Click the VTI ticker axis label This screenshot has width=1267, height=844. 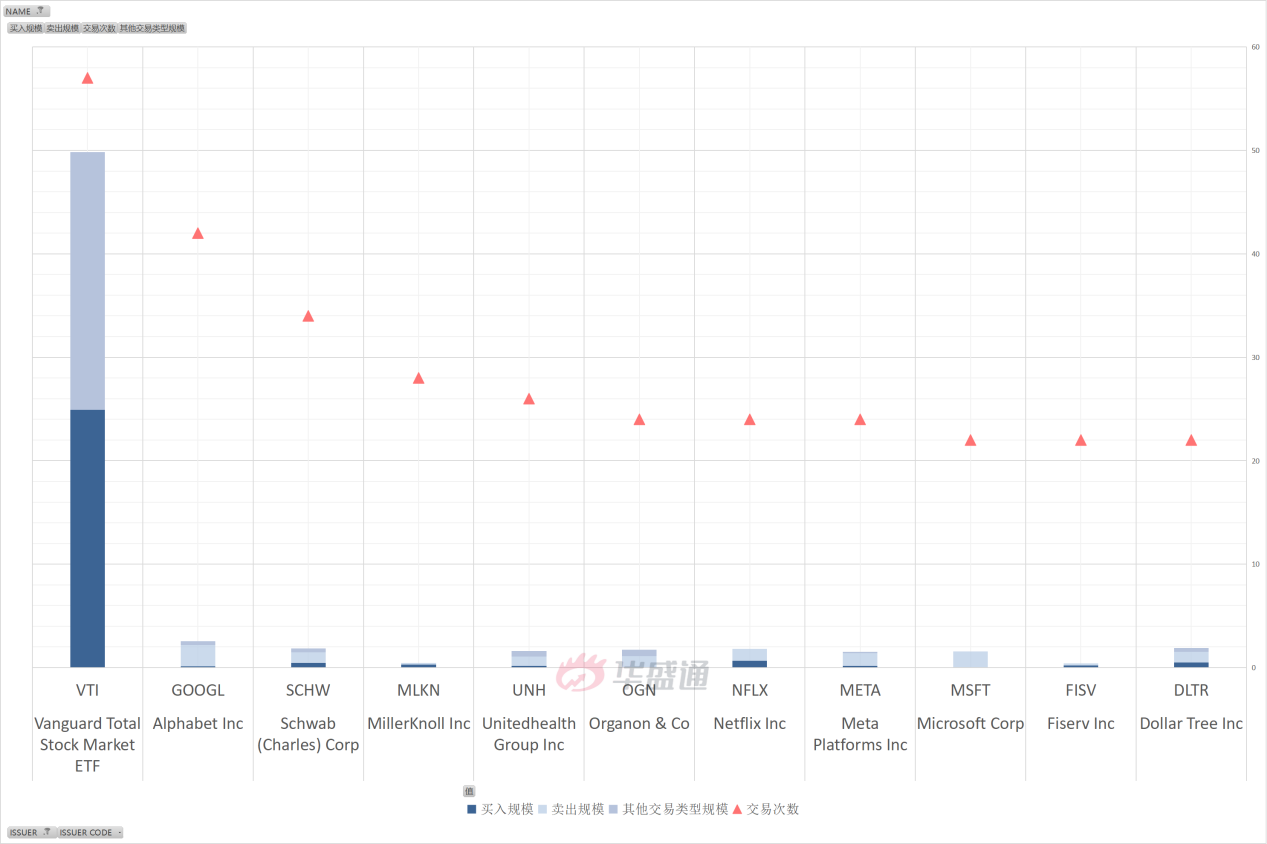87,690
